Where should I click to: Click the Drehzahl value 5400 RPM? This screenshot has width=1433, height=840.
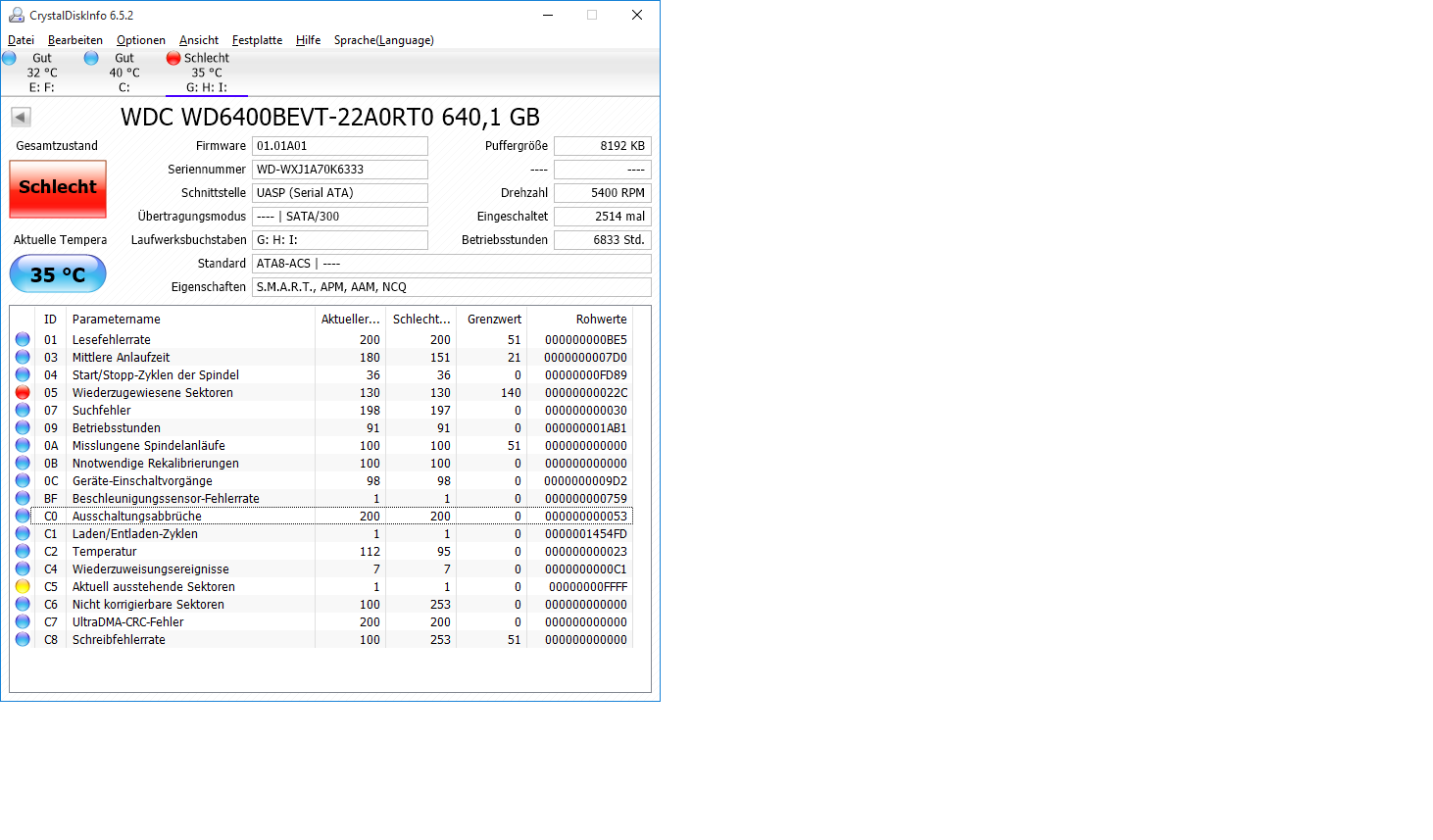point(603,193)
